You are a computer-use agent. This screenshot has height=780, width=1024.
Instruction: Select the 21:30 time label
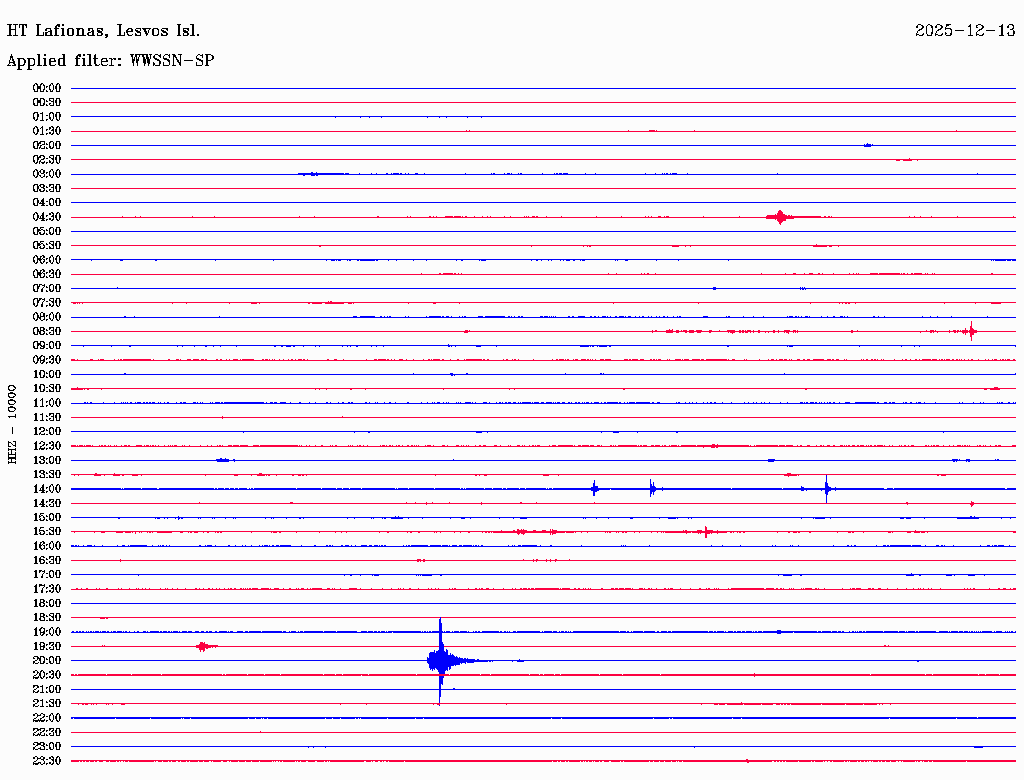tap(47, 704)
